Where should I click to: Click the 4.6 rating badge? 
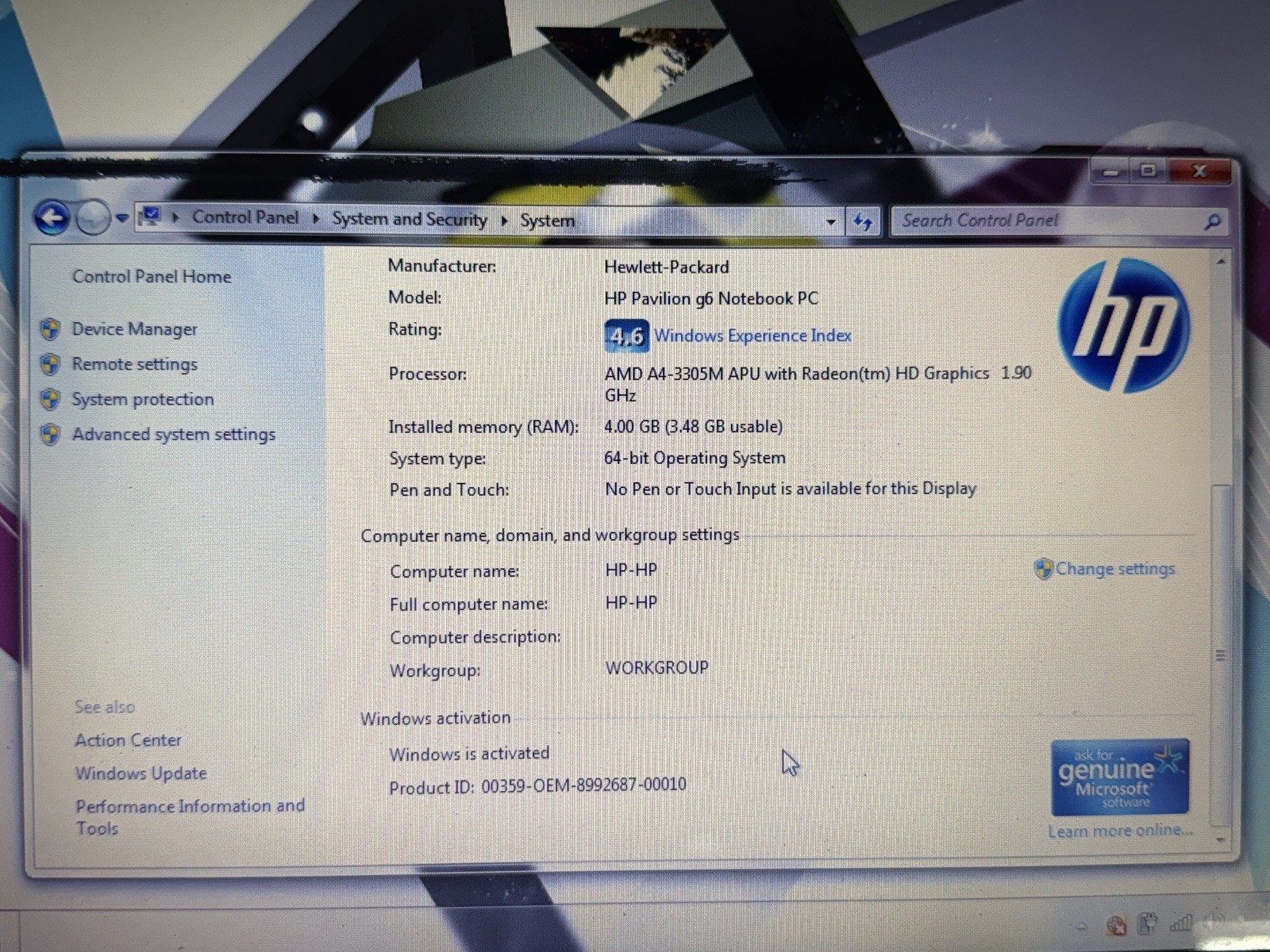pos(626,336)
